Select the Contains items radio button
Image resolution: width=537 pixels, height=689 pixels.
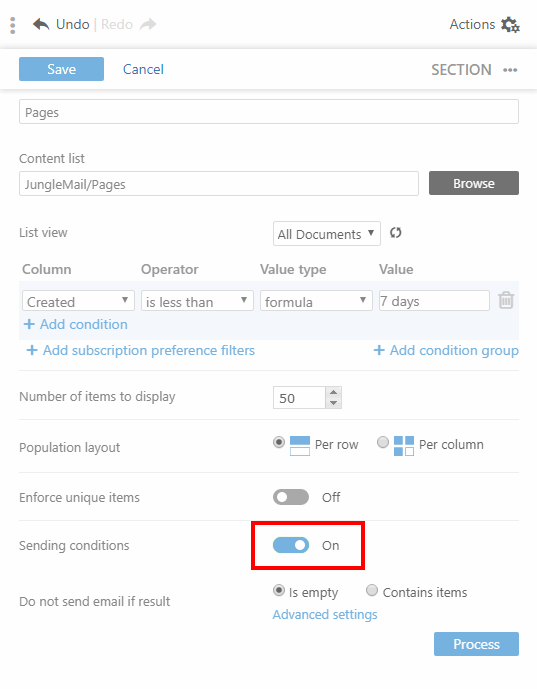[x=372, y=590]
